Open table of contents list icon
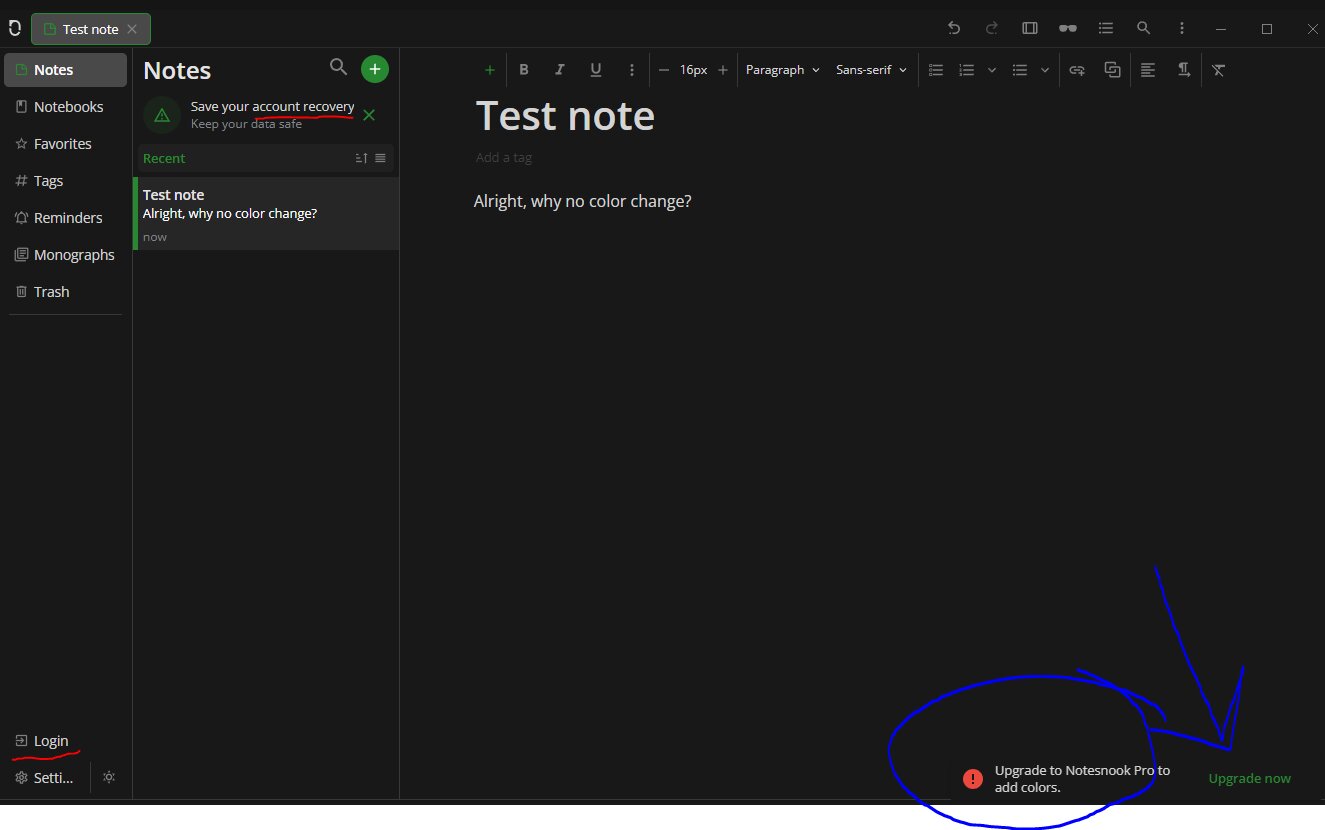 [1106, 28]
